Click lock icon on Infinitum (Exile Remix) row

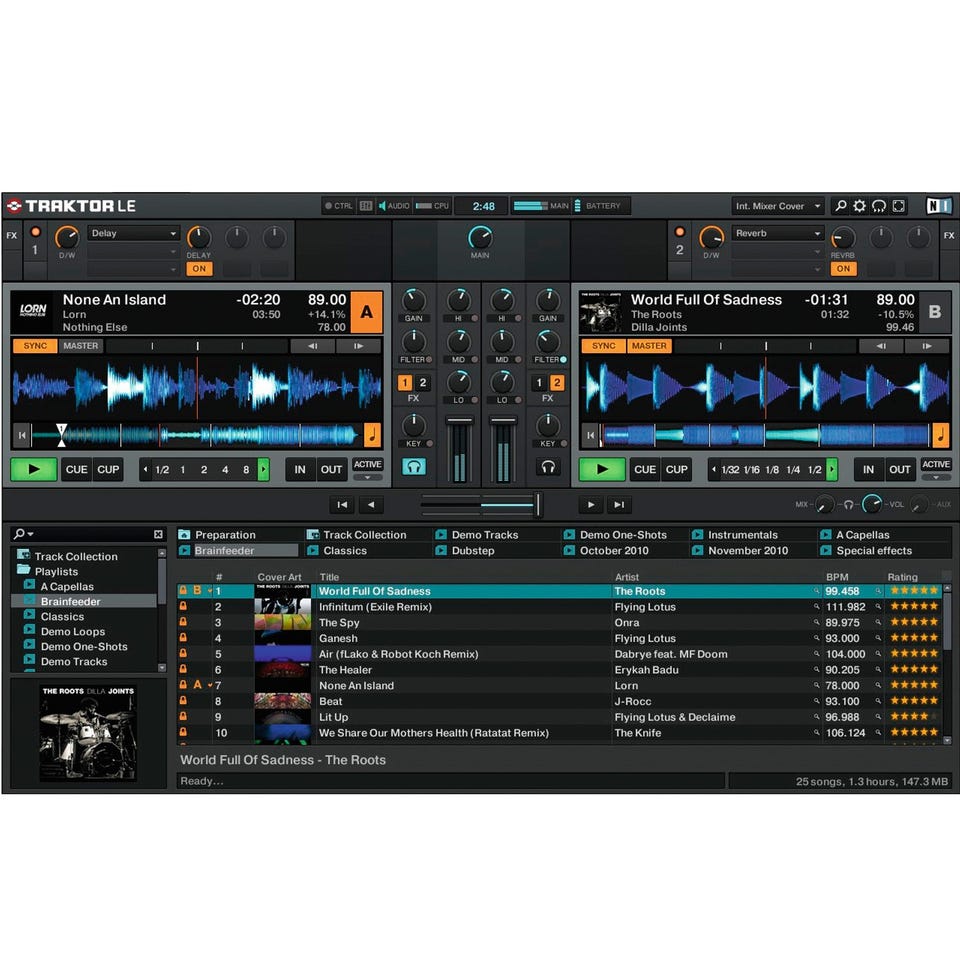click(182, 606)
